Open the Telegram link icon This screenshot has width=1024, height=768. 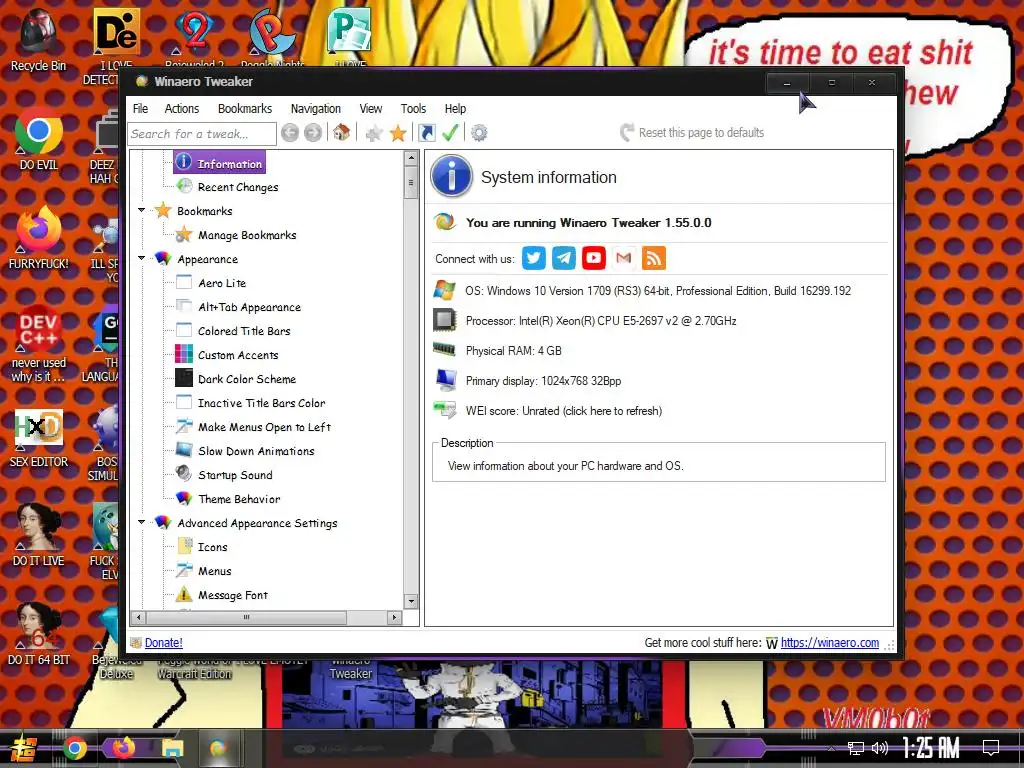[564, 258]
